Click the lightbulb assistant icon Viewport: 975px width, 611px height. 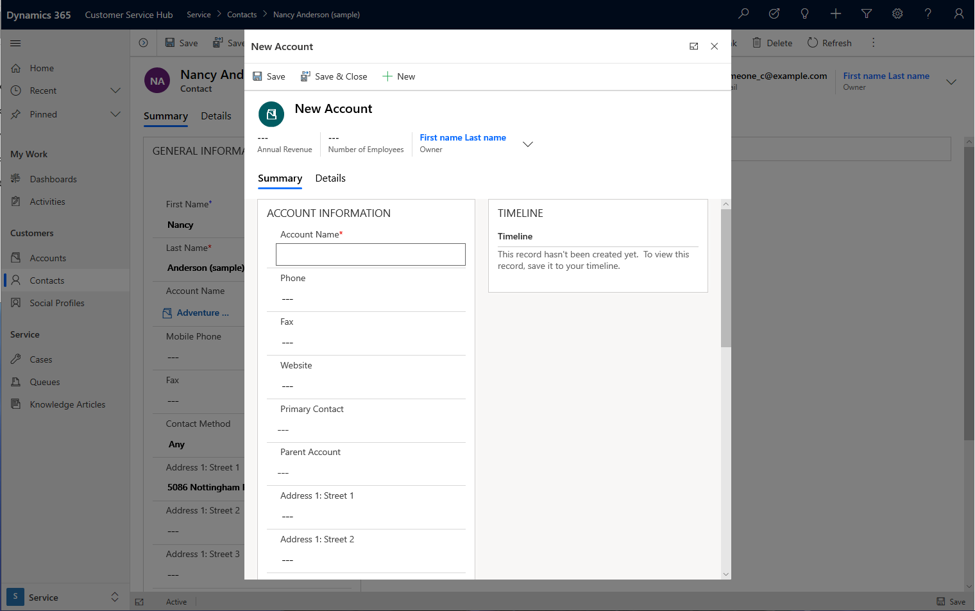[805, 14]
